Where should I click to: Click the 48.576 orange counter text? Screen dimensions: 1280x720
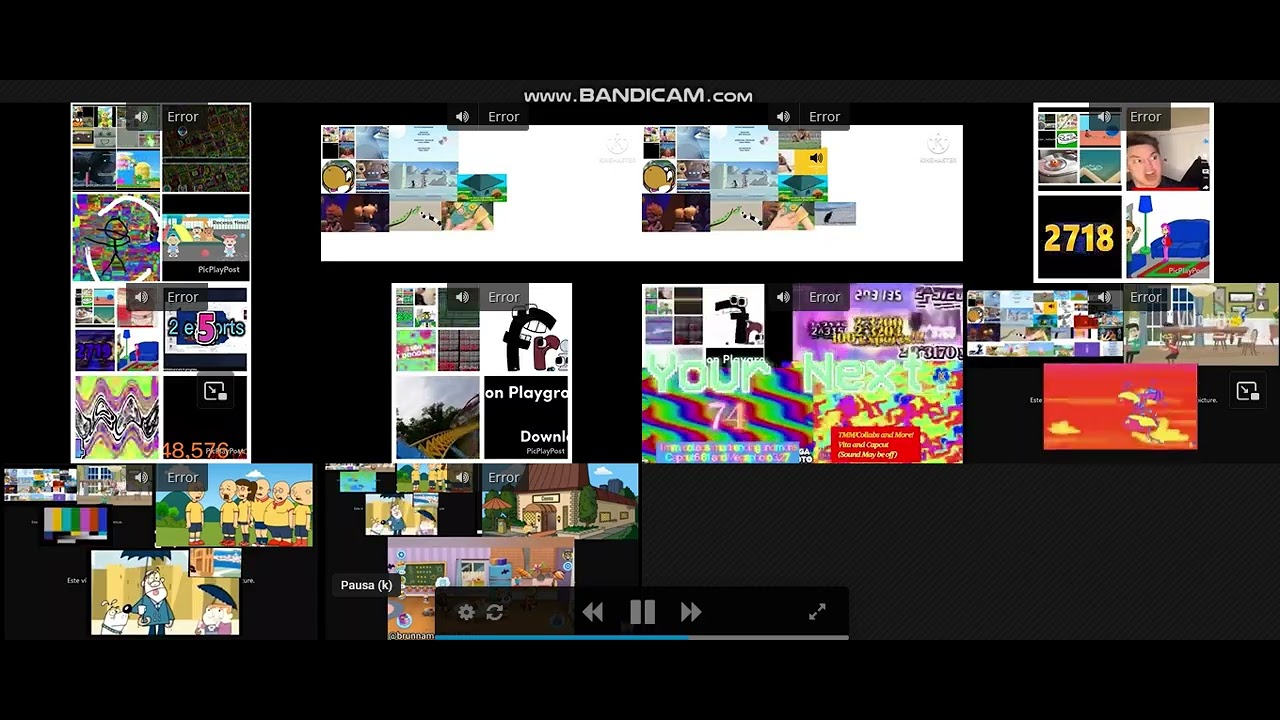coord(196,451)
